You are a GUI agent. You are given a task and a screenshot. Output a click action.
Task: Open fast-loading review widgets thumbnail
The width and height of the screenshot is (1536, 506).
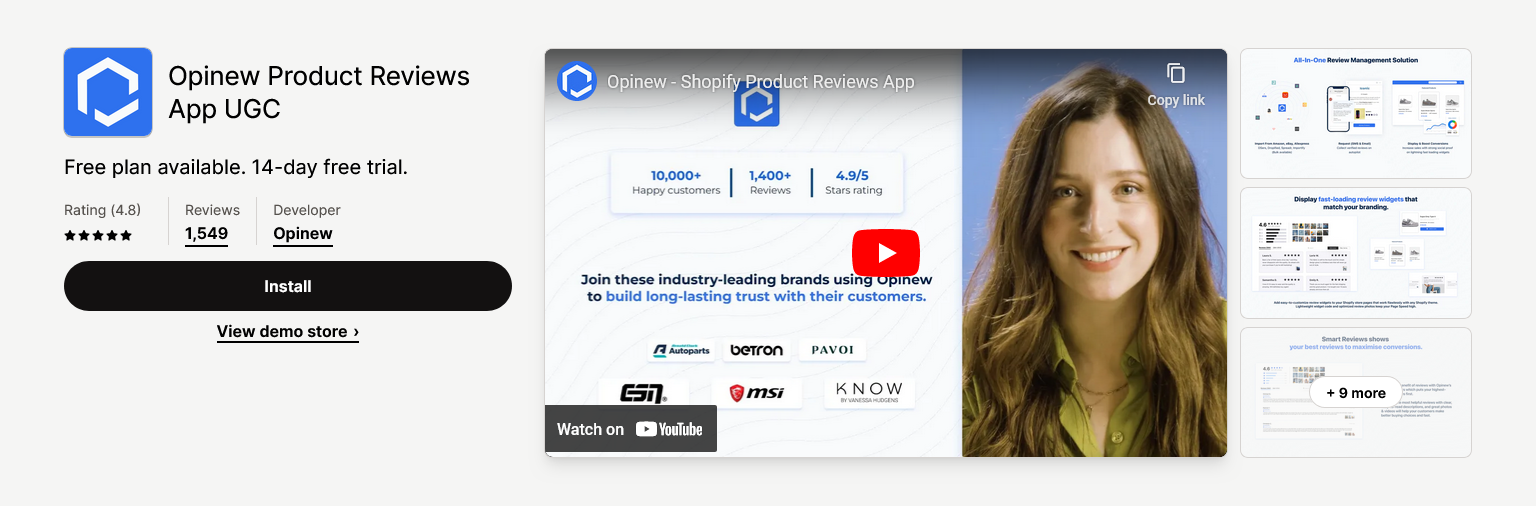pos(1355,253)
